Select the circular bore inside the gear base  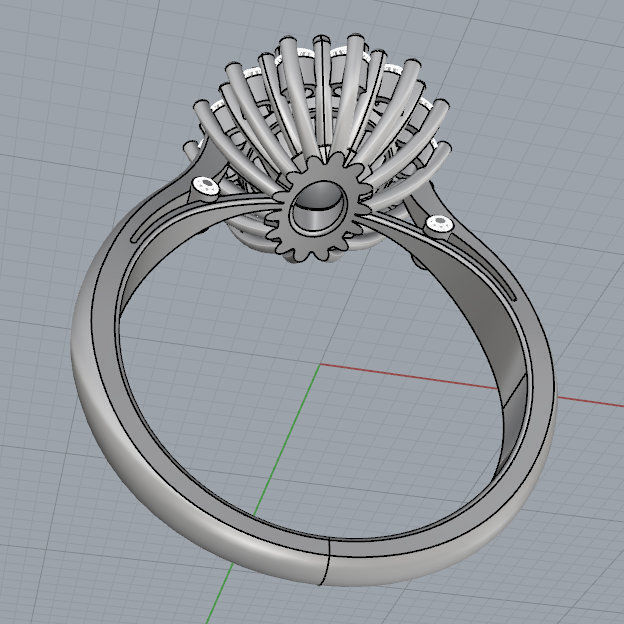coord(318,207)
